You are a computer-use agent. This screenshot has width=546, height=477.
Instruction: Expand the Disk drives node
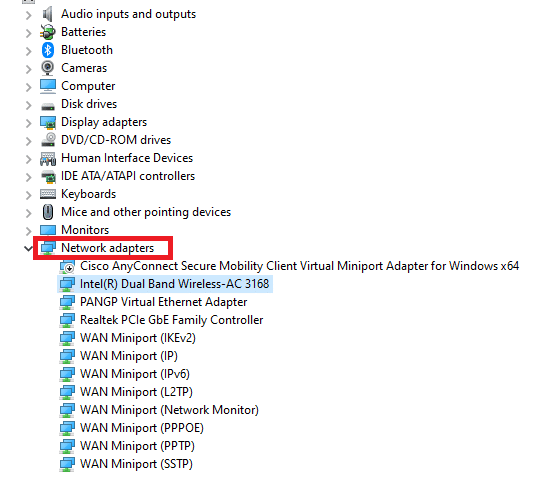pyautogui.click(x=29, y=105)
